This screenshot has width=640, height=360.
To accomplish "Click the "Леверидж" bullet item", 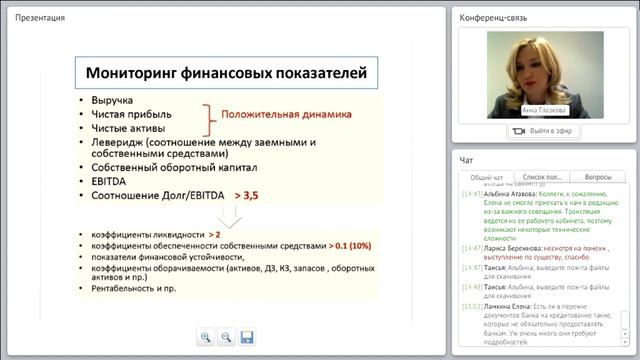I will point(204,148).
